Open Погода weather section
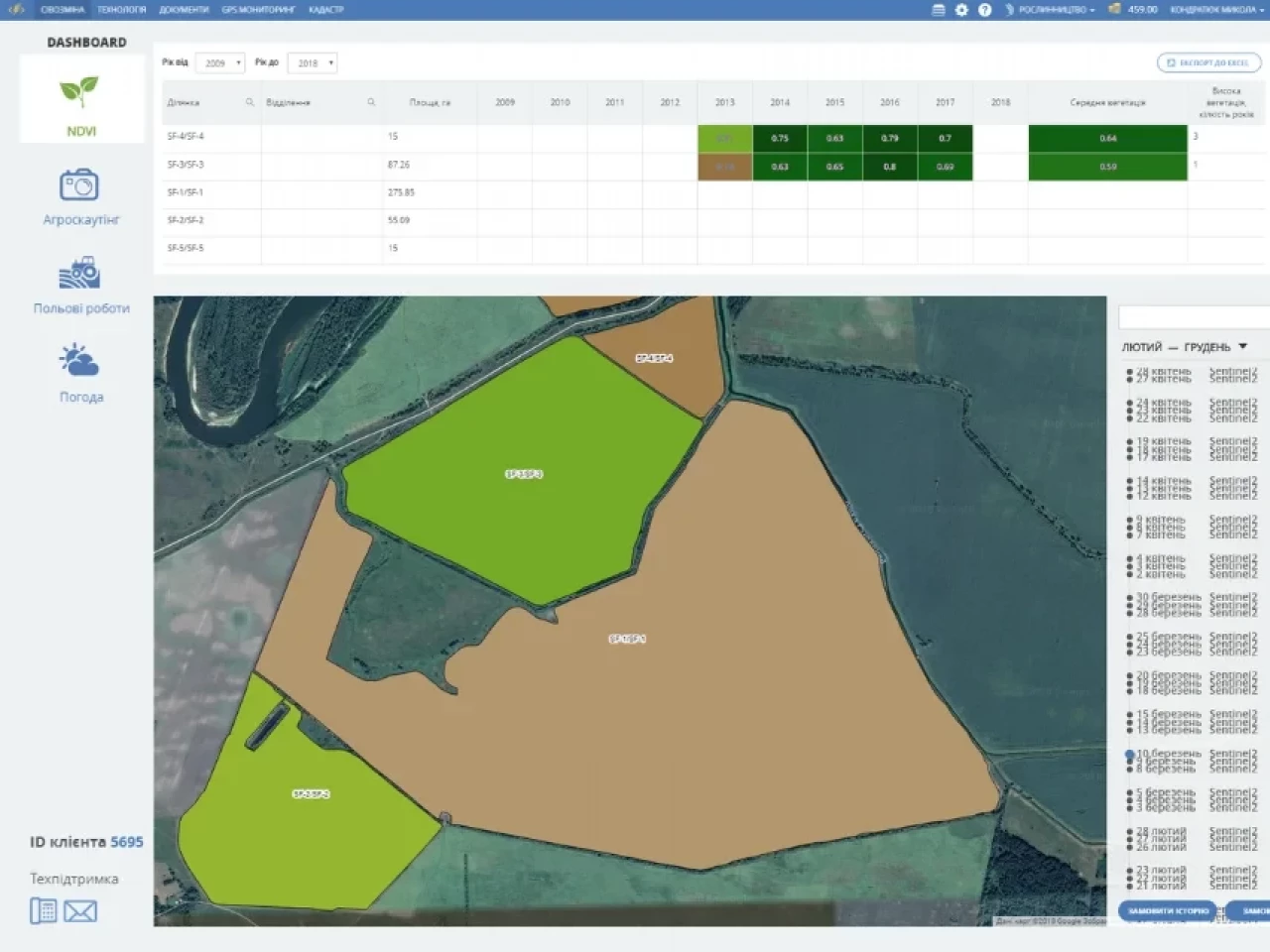The height and width of the screenshot is (952, 1270). 80,373
